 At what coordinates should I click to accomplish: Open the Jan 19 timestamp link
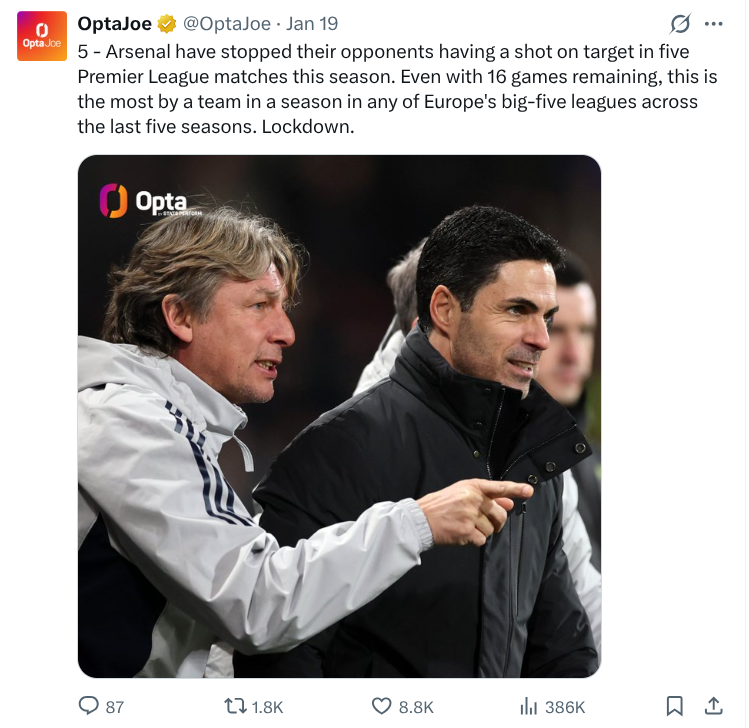(x=312, y=24)
